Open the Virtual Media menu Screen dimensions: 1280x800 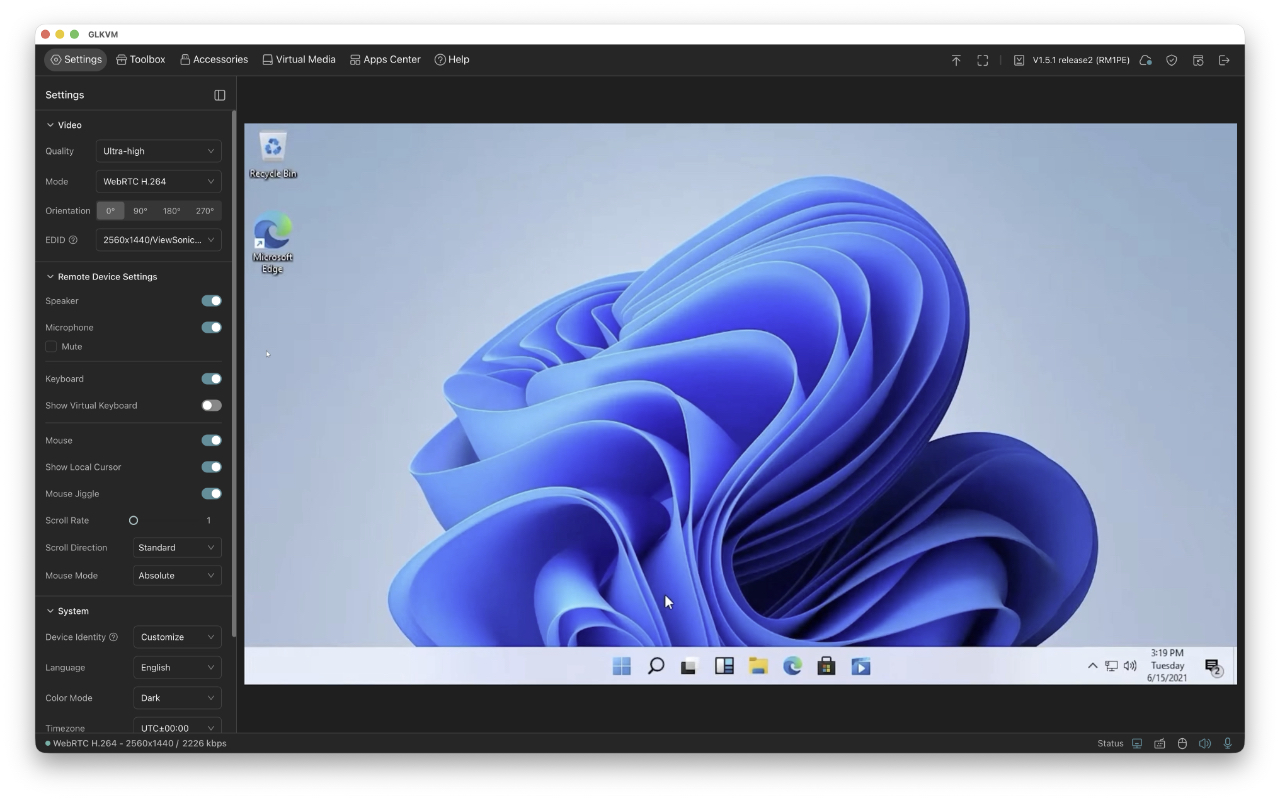coord(299,60)
